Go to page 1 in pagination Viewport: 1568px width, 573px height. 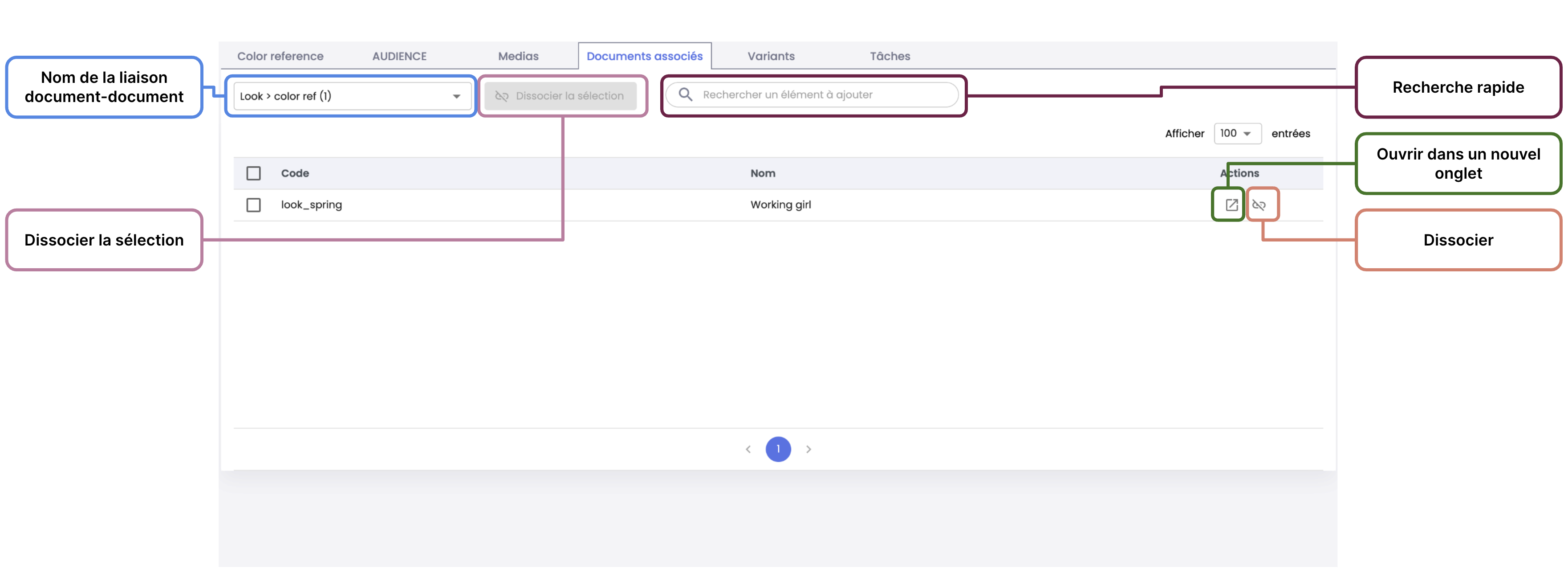(778, 450)
